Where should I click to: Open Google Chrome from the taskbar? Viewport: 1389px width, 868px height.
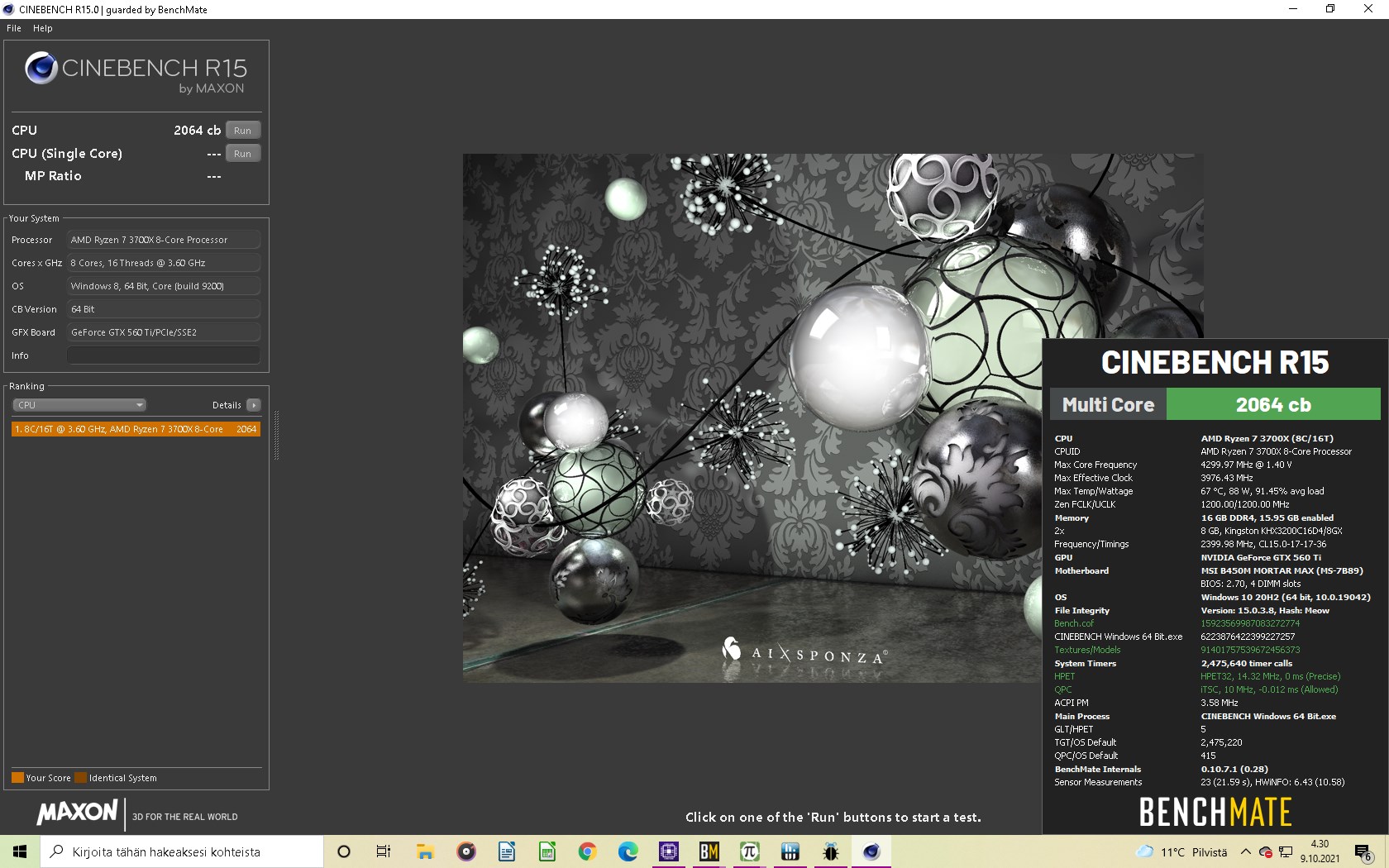[588, 851]
